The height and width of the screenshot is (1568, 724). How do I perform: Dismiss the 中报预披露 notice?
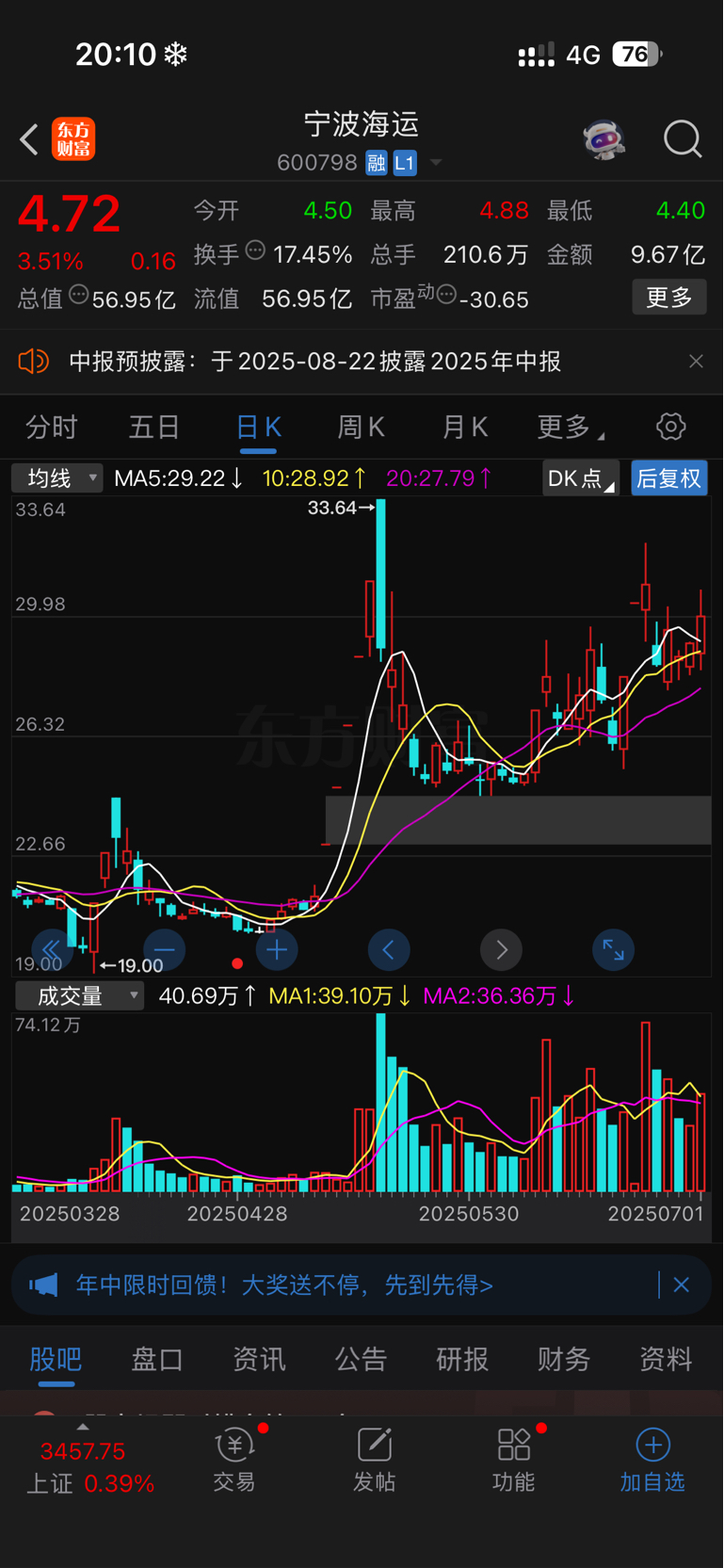point(696,362)
